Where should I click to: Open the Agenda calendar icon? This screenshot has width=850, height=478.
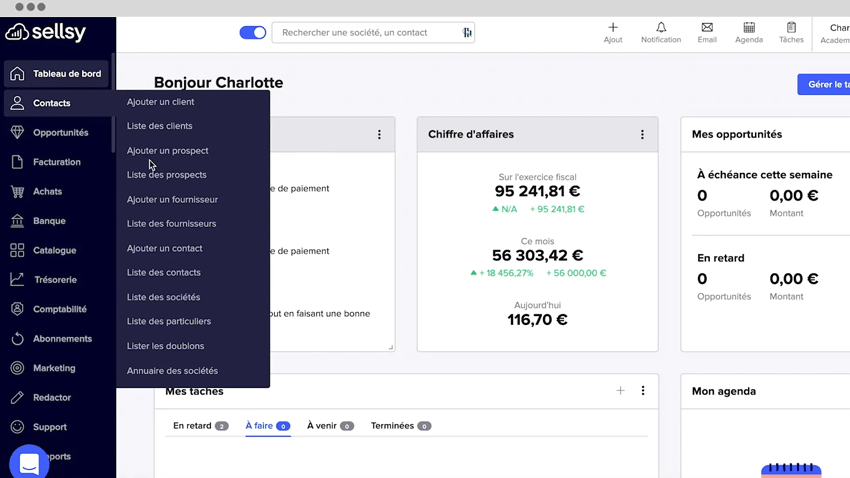click(x=749, y=28)
